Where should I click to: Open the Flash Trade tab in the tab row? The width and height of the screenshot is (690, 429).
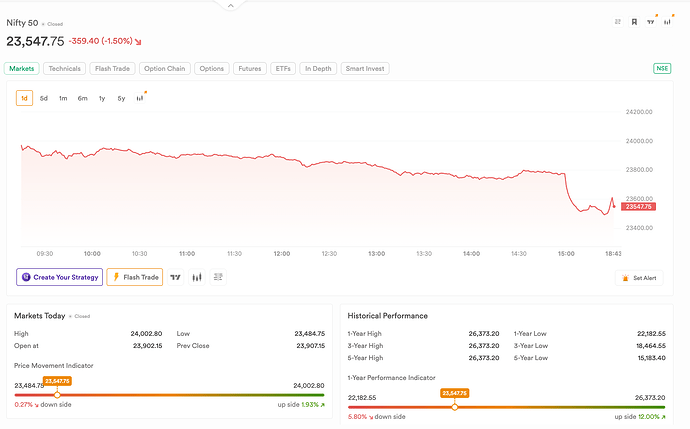point(112,69)
